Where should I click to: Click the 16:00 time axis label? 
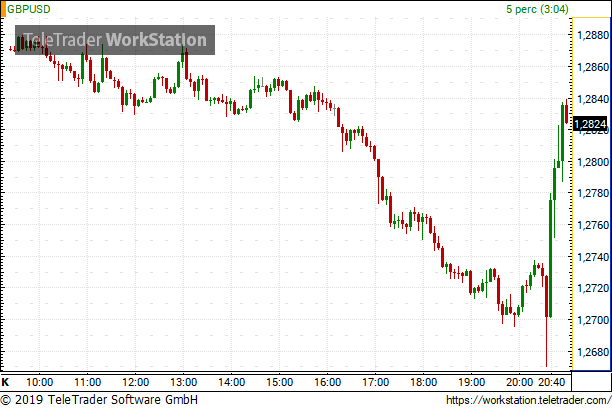click(327, 382)
